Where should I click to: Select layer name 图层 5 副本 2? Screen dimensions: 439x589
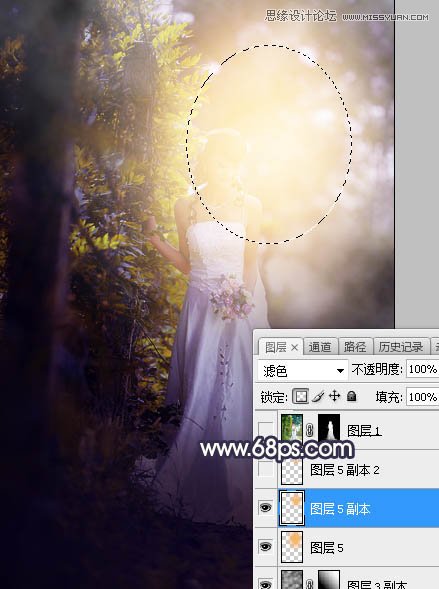point(345,470)
